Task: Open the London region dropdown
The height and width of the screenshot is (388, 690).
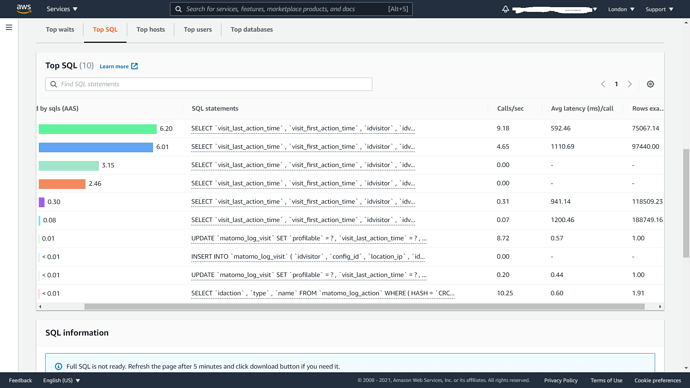Action: click(x=621, y=9)
